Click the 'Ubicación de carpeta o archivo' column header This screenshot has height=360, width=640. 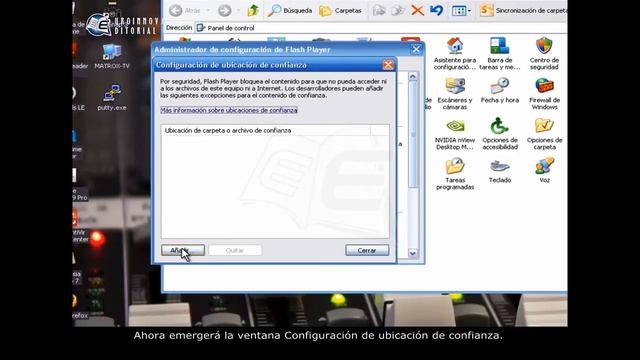(265, 131)
